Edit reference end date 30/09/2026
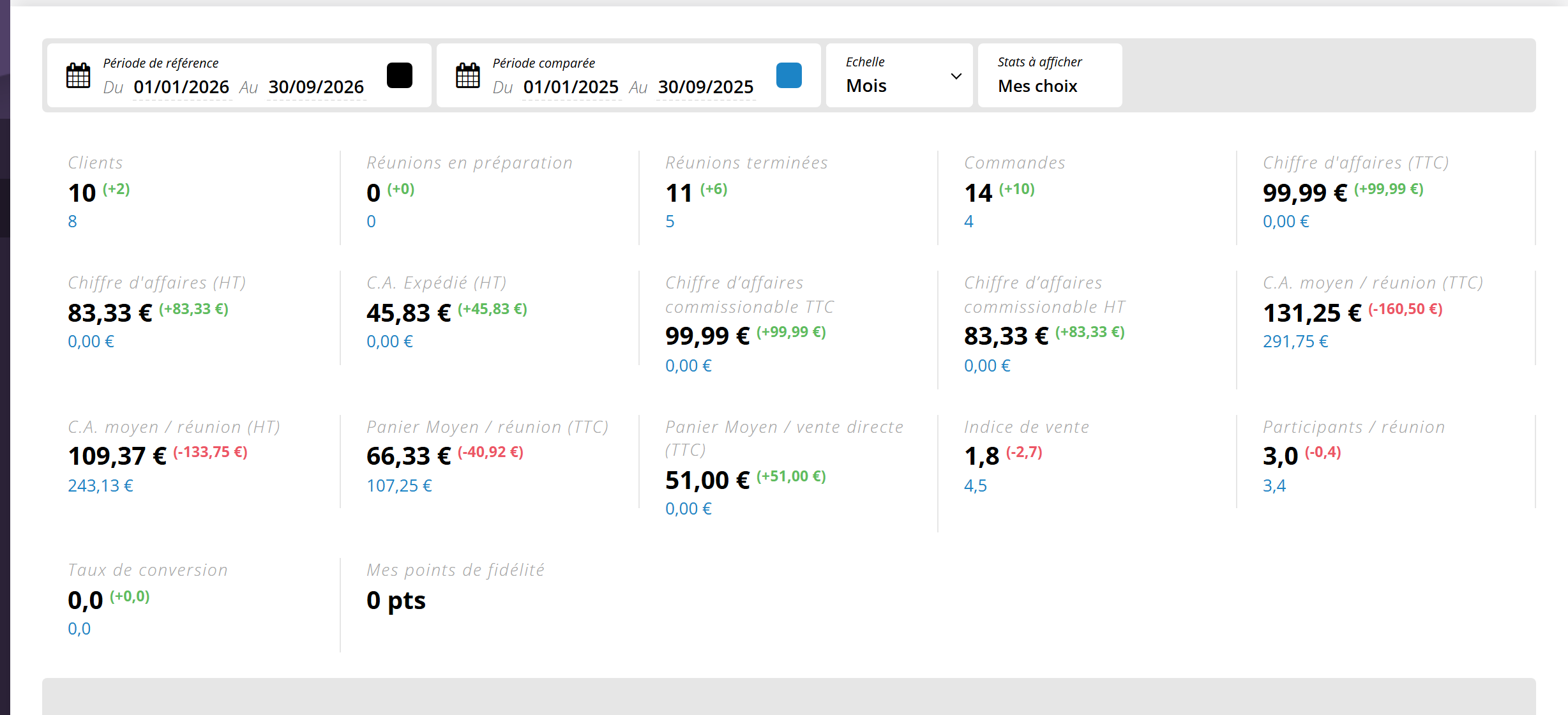 pyautogui.click(x=316, y=87)
